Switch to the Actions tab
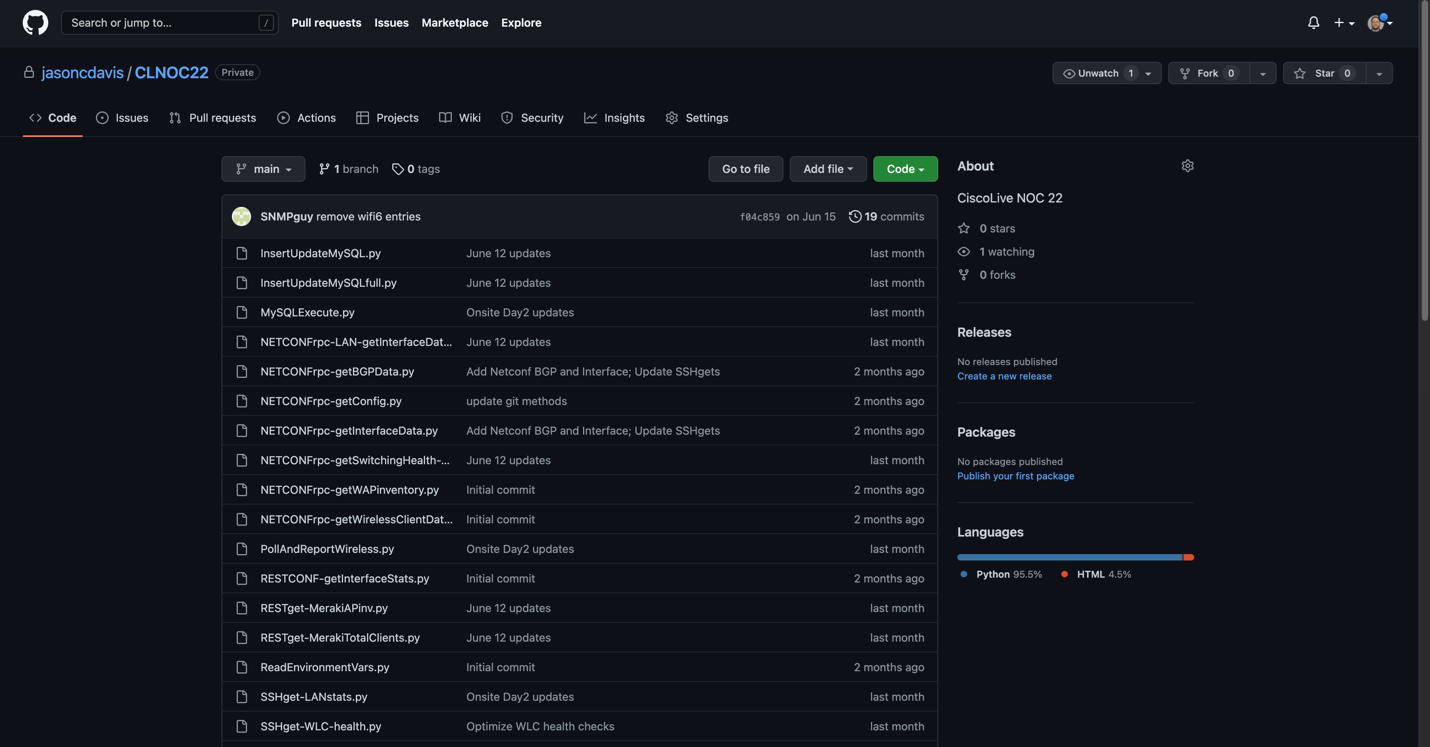The height and width of the screenshot is (747, 1430). (x=306, y=118)
